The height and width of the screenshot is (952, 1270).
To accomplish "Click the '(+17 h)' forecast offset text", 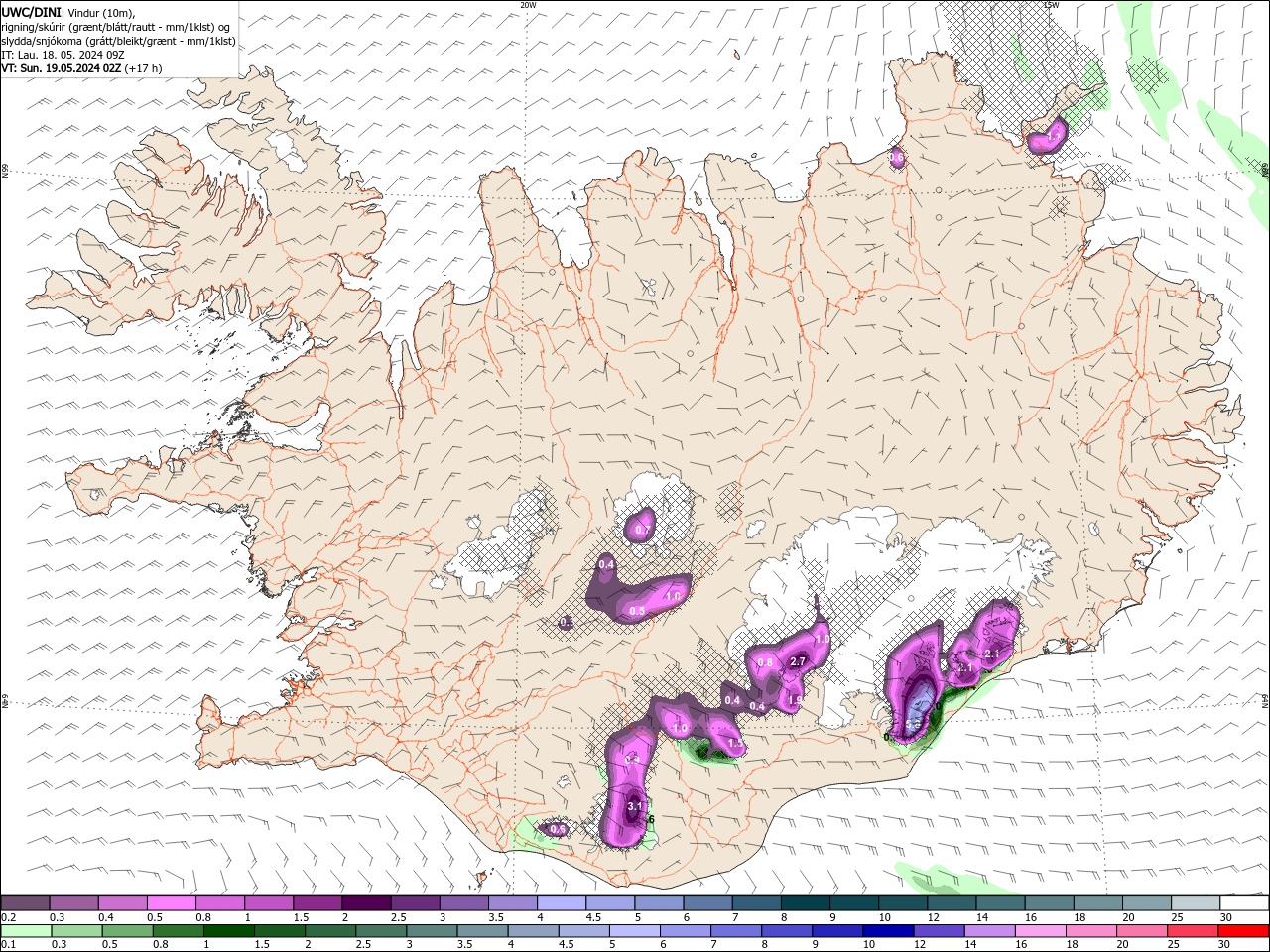I will 143,68.
